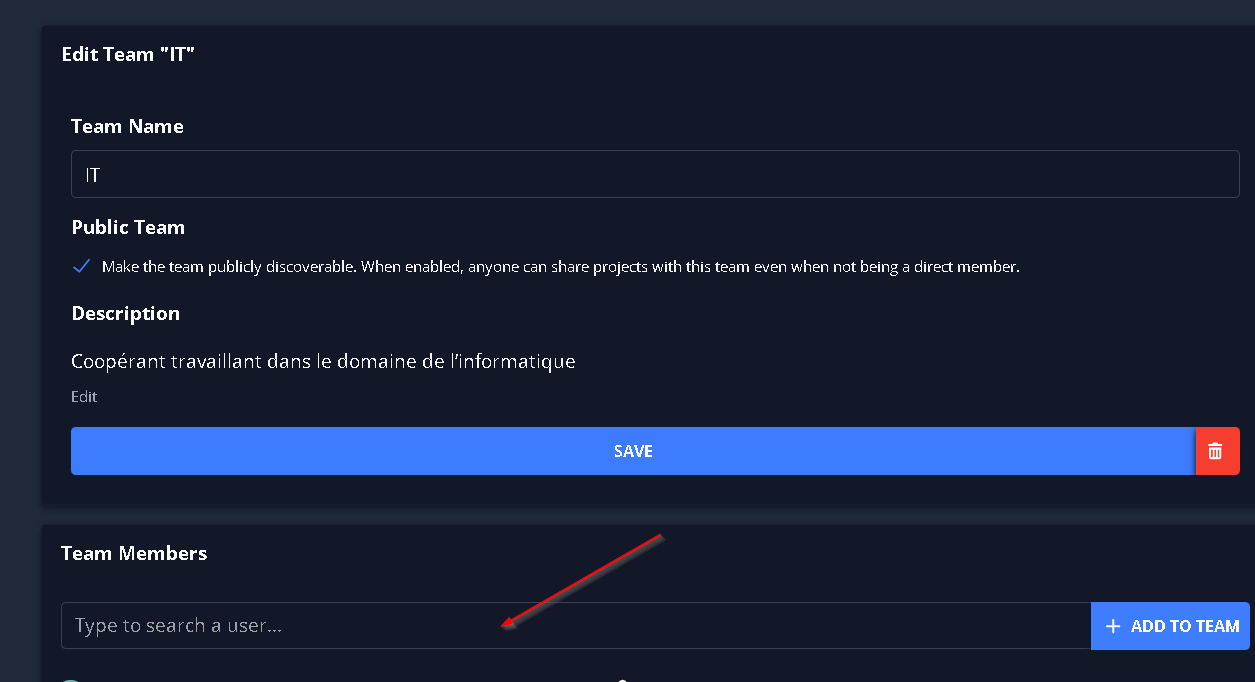The image size is (1255, 682).
Task: Click the 'Team Members' section heading
Action: click(134, 553)
